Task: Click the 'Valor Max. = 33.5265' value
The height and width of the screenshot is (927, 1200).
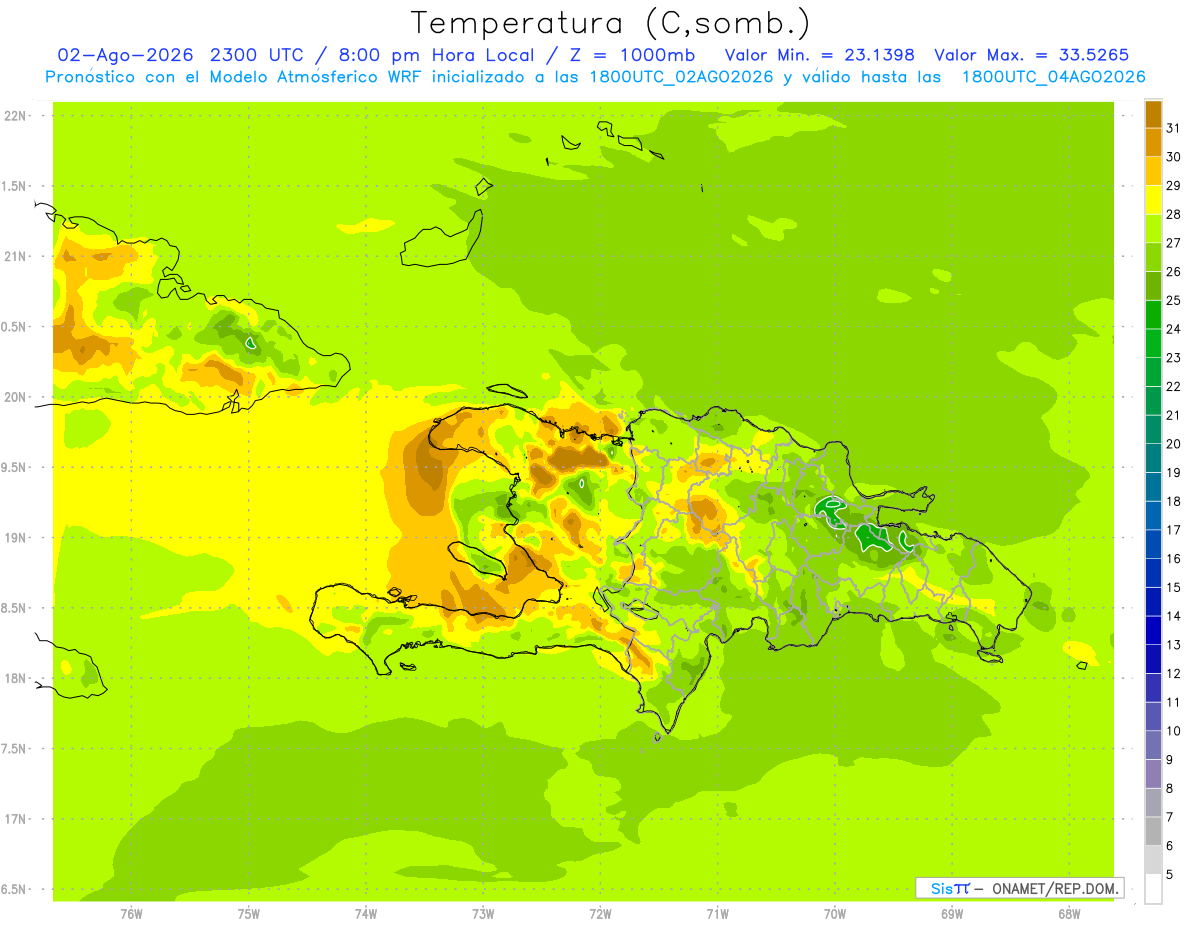Action: tap(1032, 55)
